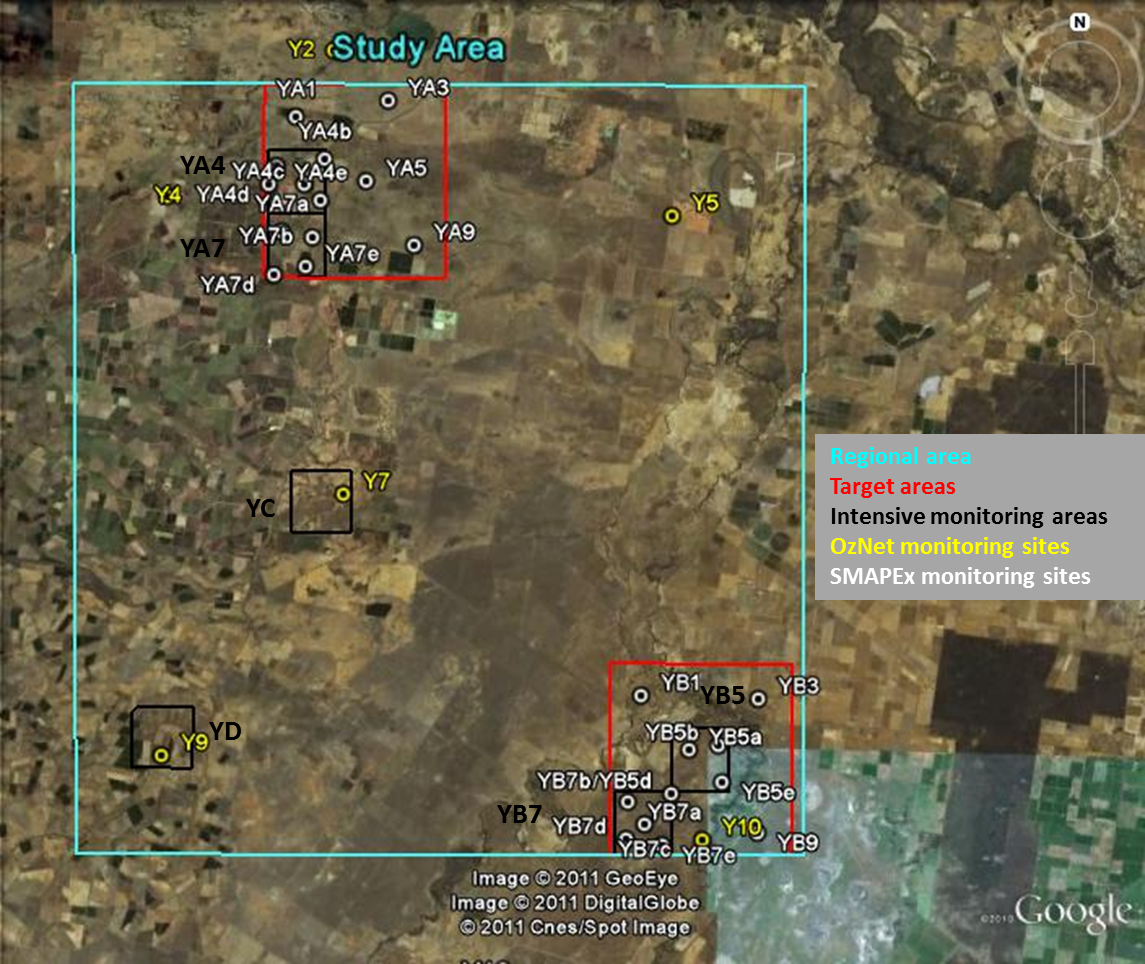
Task: Click the North compass N indicator
Action: click(1079, 23)
